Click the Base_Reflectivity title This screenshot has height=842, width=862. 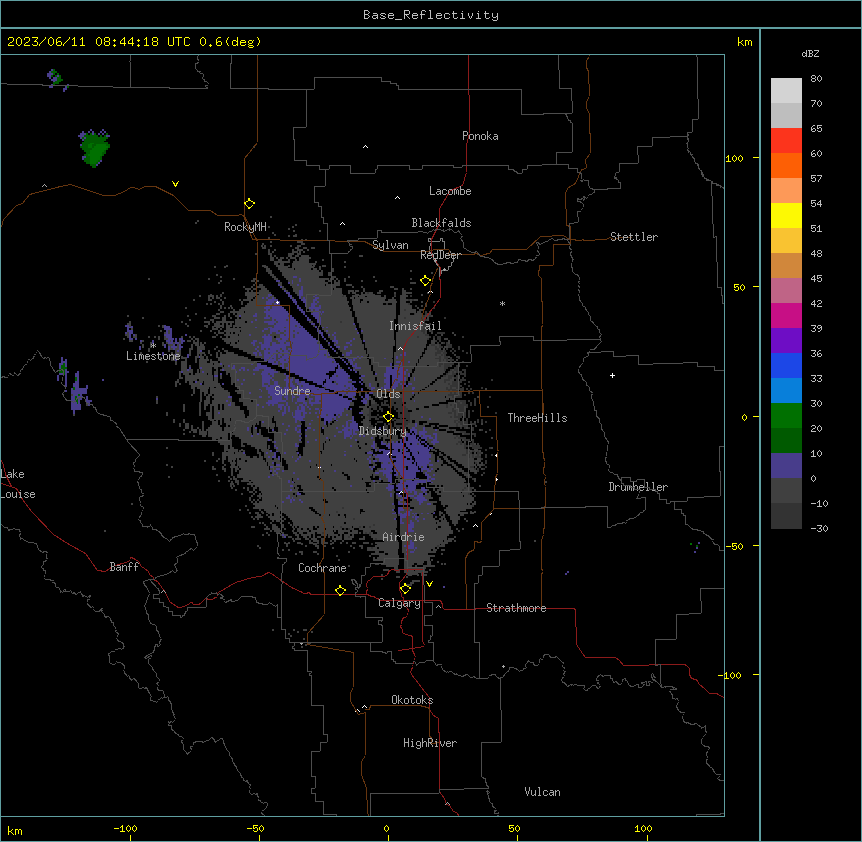pos(431,15)
